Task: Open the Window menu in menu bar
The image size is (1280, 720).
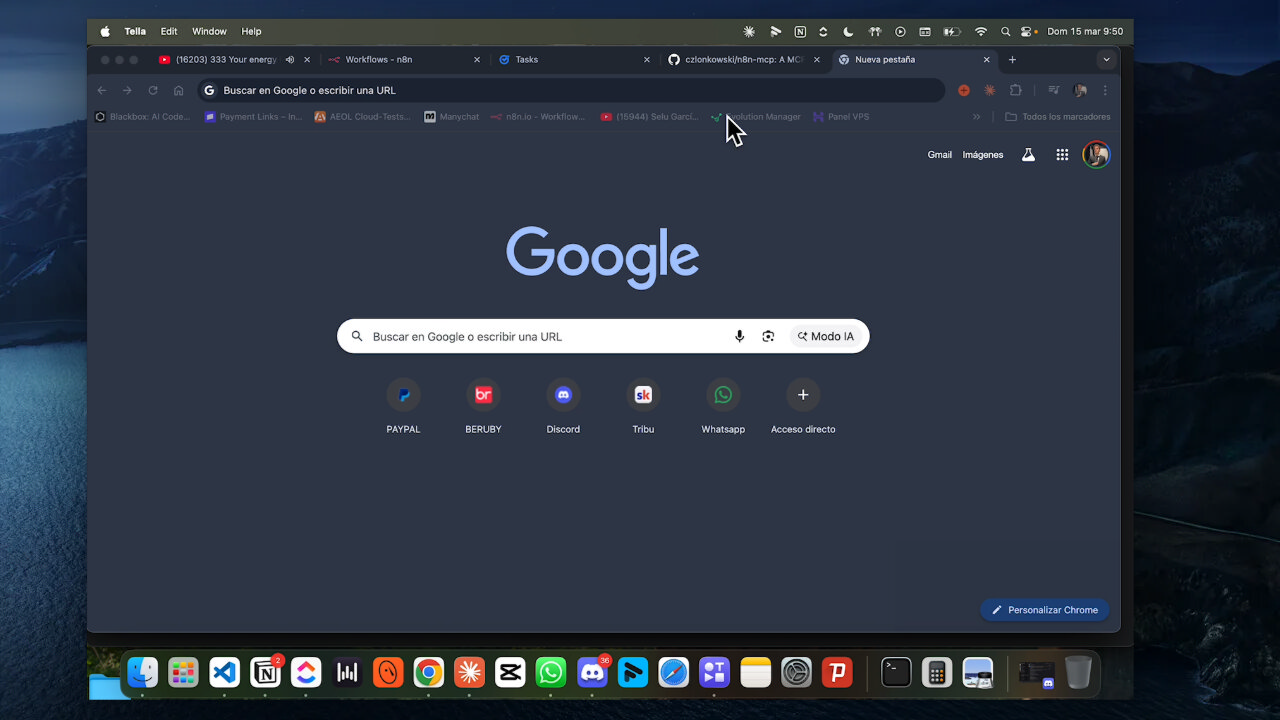Action: 209,32
